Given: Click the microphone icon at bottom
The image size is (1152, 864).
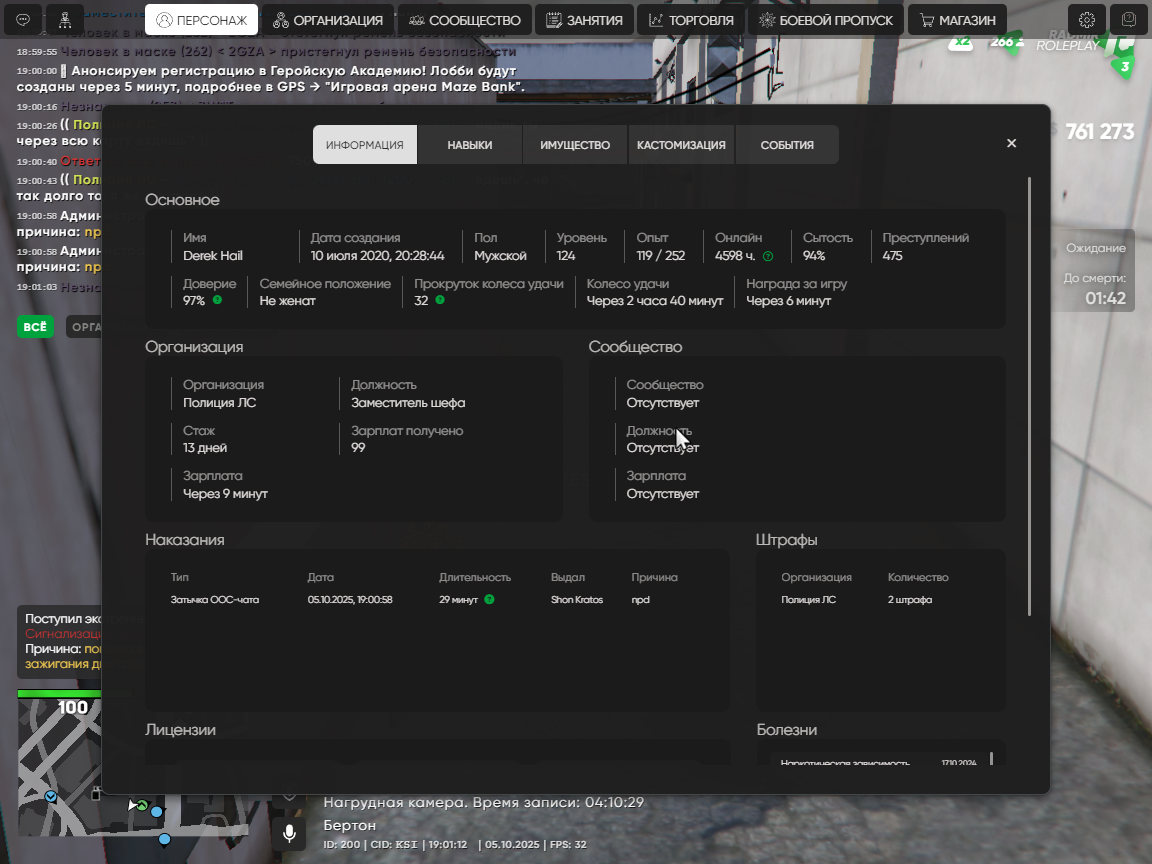Looking at the screenshot, I should [289, 833].
